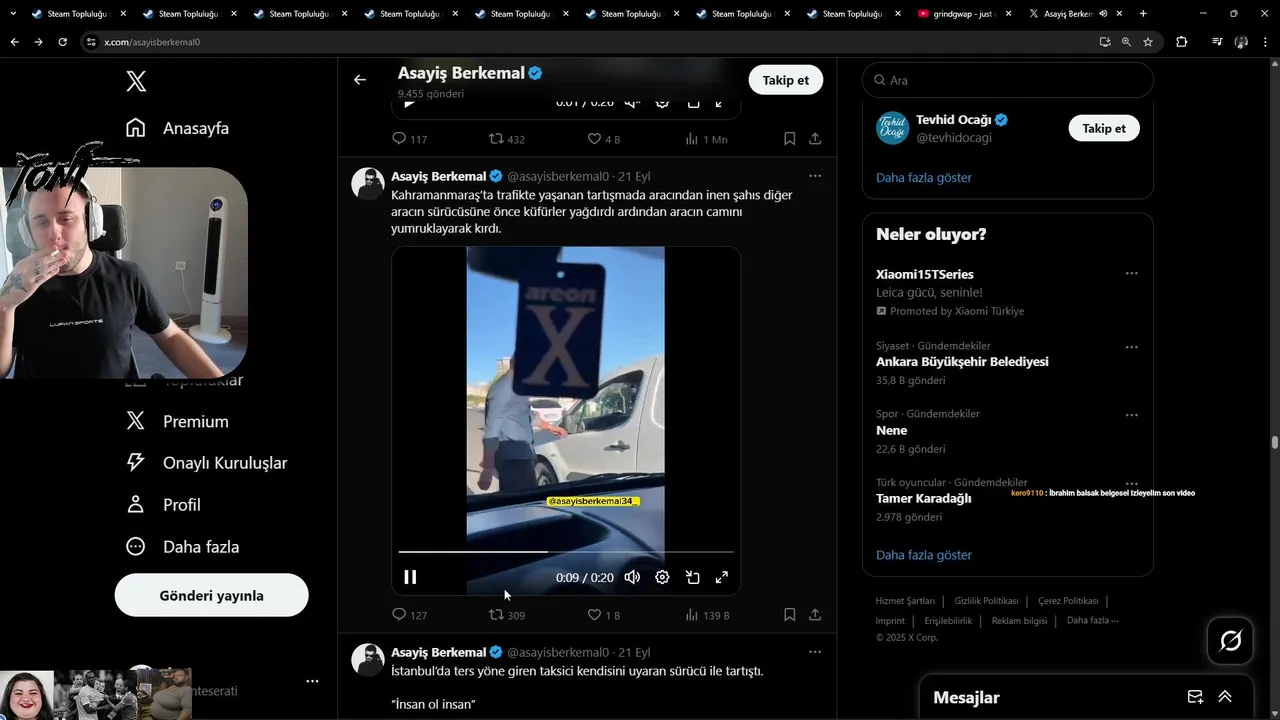Expand the Mesajlar drawer

coord(1225,697)
